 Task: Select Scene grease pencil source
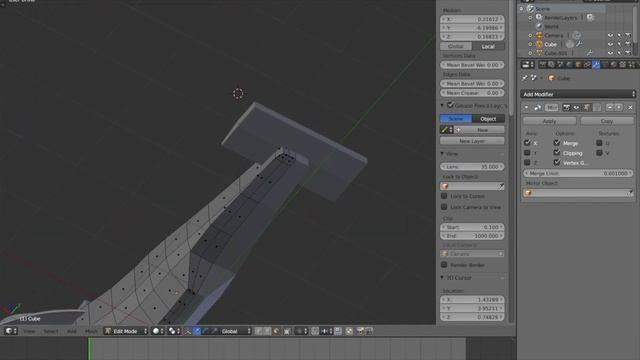coord(456,119)
